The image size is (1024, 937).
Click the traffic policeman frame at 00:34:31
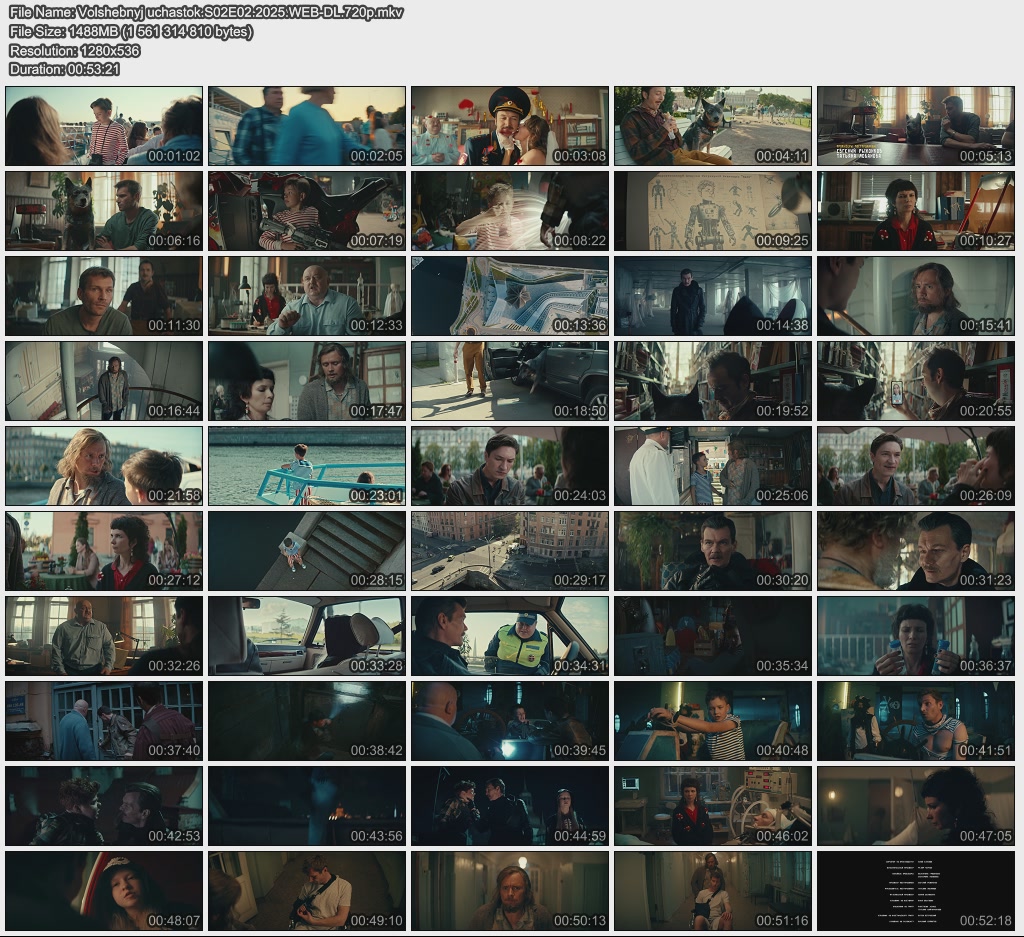509,636
